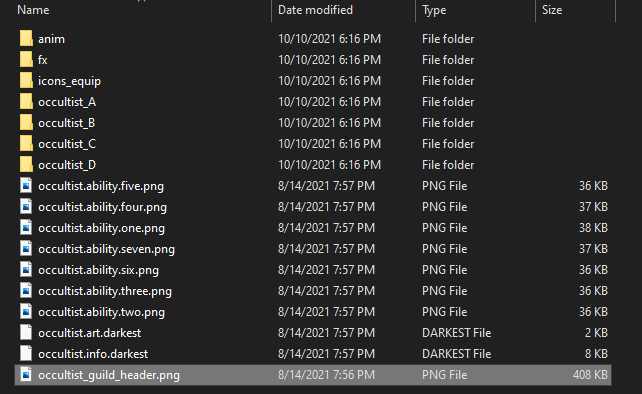Image resolution: width=642 pixels, height=394 pixels.
Task: Select the occultist.ability.three.png file name
Action: point(105,291)
